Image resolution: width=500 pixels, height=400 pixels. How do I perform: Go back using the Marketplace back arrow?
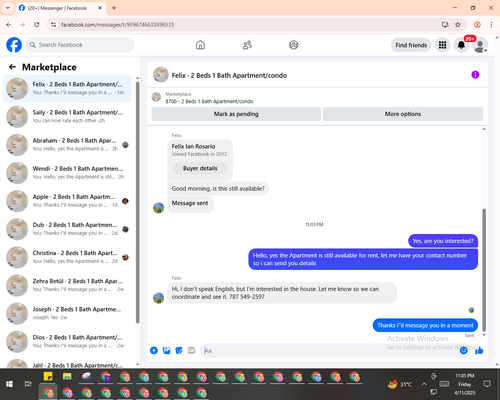(12, 67)
